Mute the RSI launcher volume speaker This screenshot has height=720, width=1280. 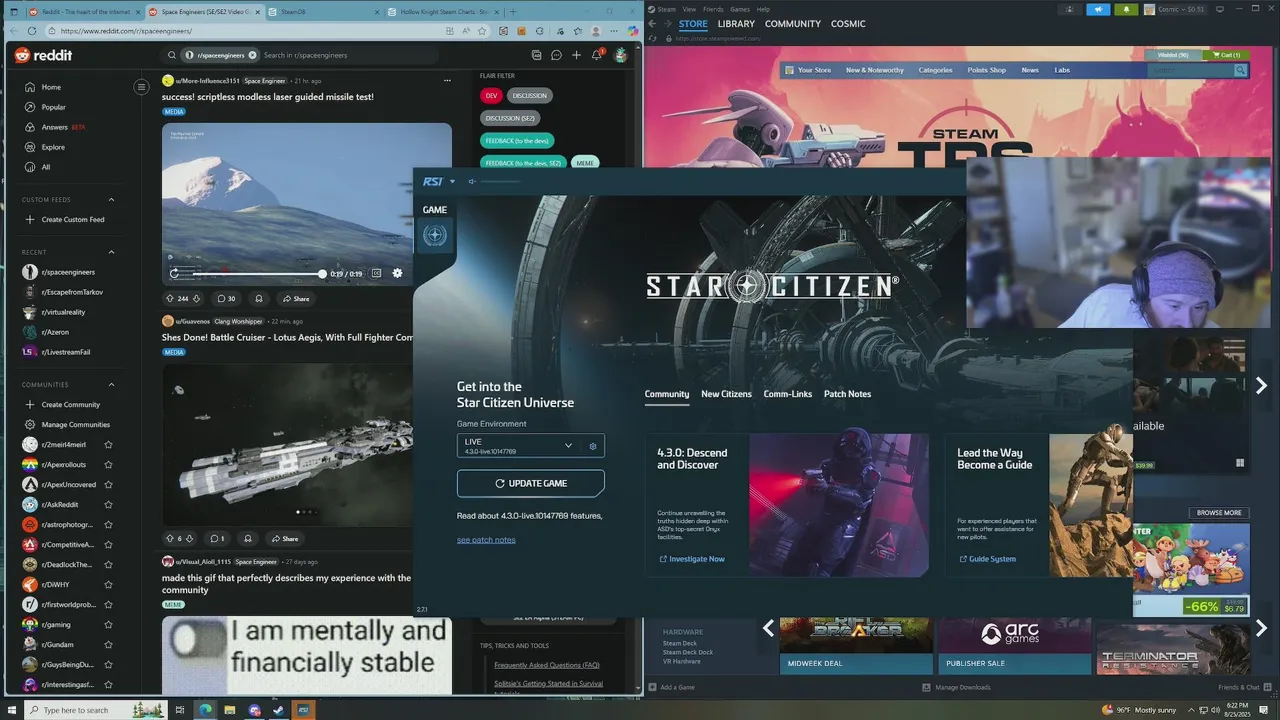coord(471,181)
